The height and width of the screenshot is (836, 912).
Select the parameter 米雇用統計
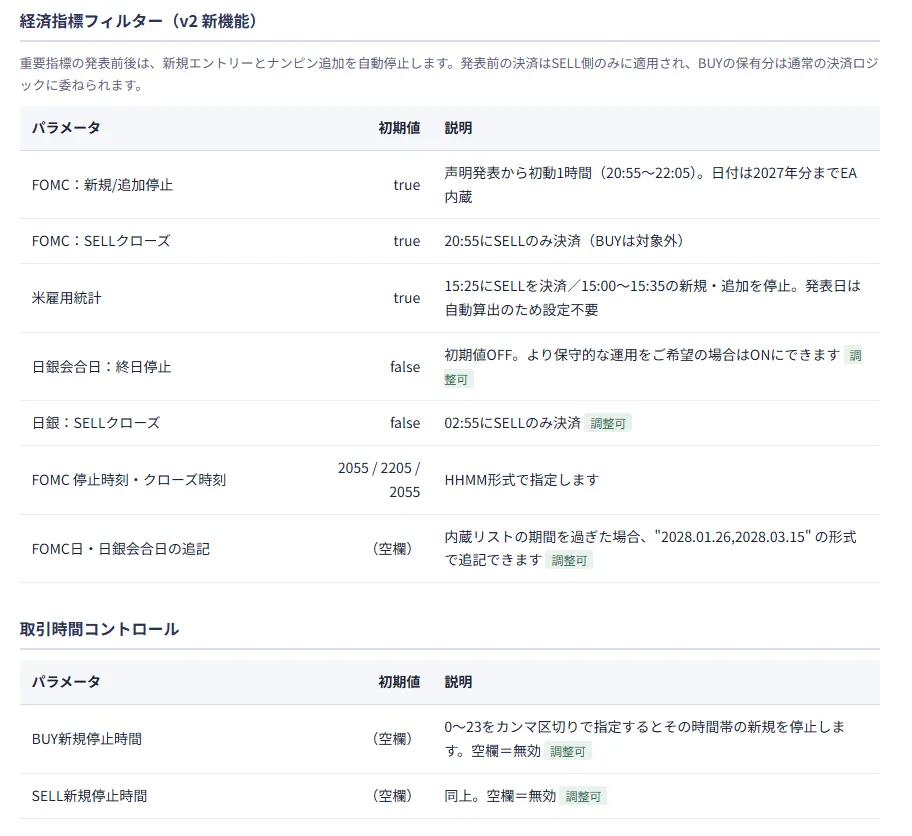tap(66, 298)
